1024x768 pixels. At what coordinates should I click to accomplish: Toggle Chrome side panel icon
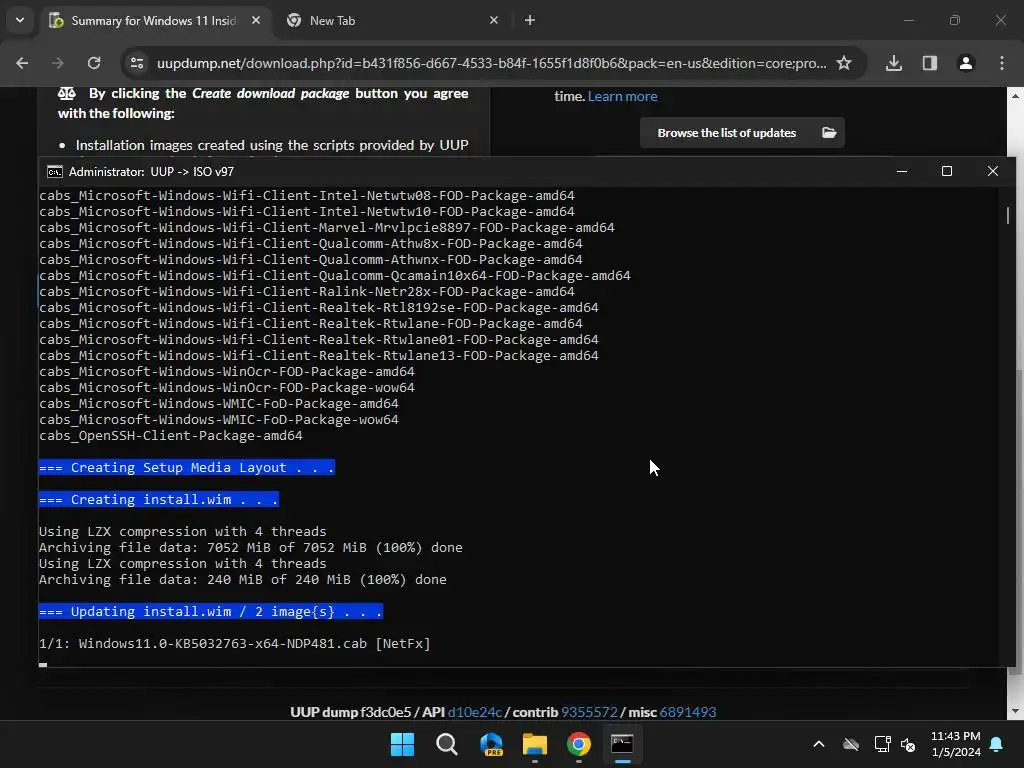(929, 63)
